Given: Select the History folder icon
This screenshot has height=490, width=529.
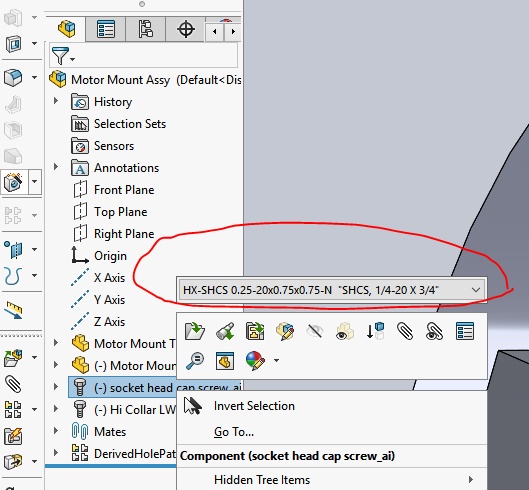Looking at the screenshot, I should pyautogui.click(x=80, y=102).
